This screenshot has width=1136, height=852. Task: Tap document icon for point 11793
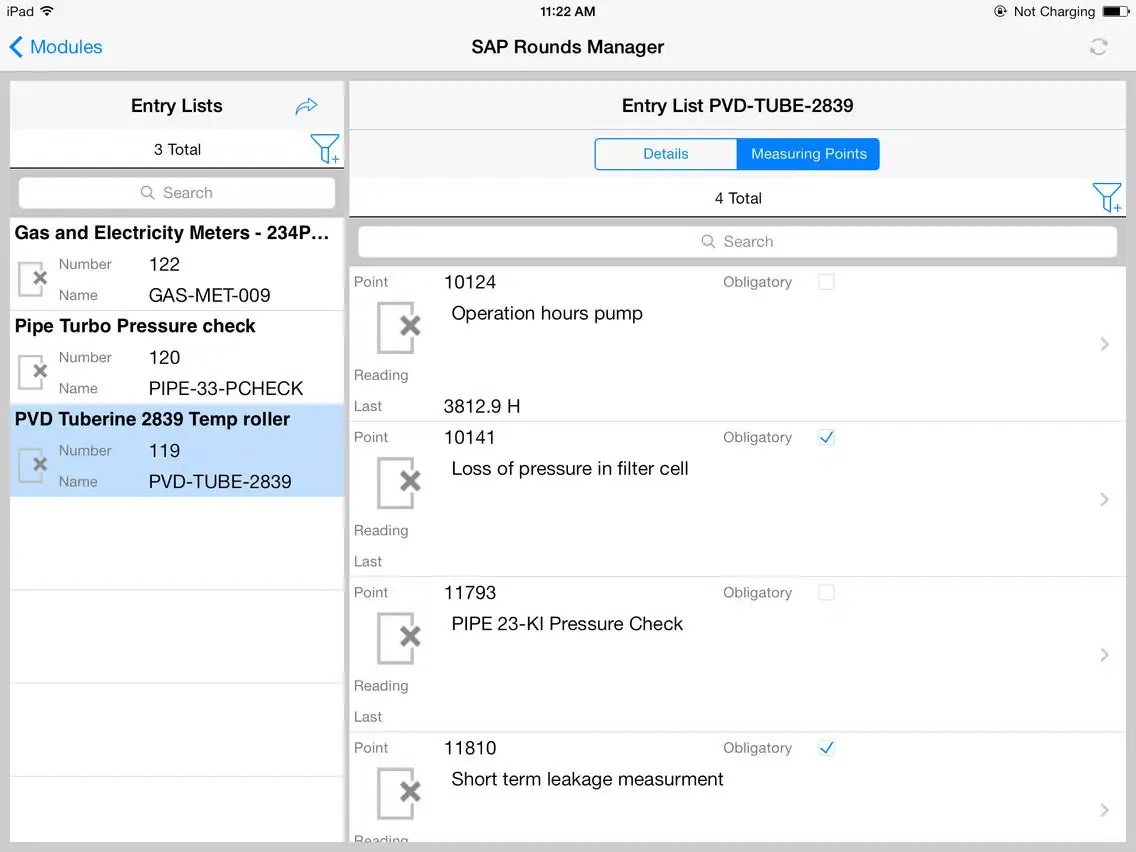(398, 638)
